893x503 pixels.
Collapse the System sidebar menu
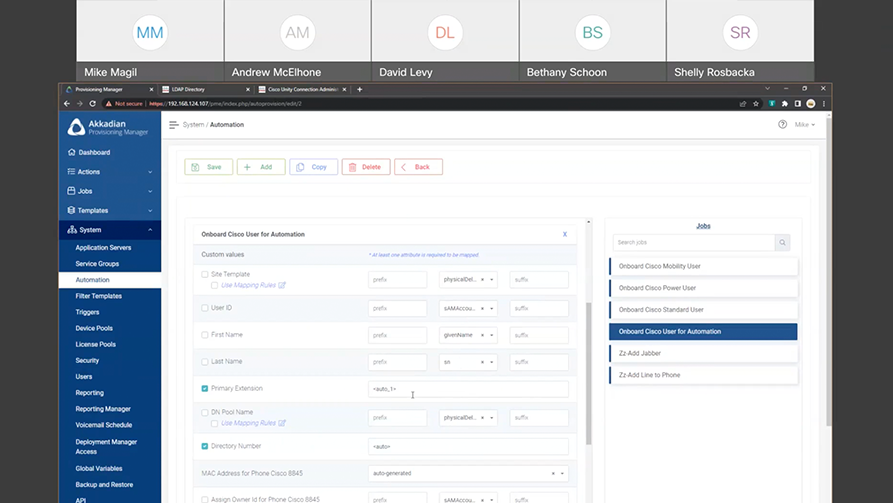[x=109, y=230]
